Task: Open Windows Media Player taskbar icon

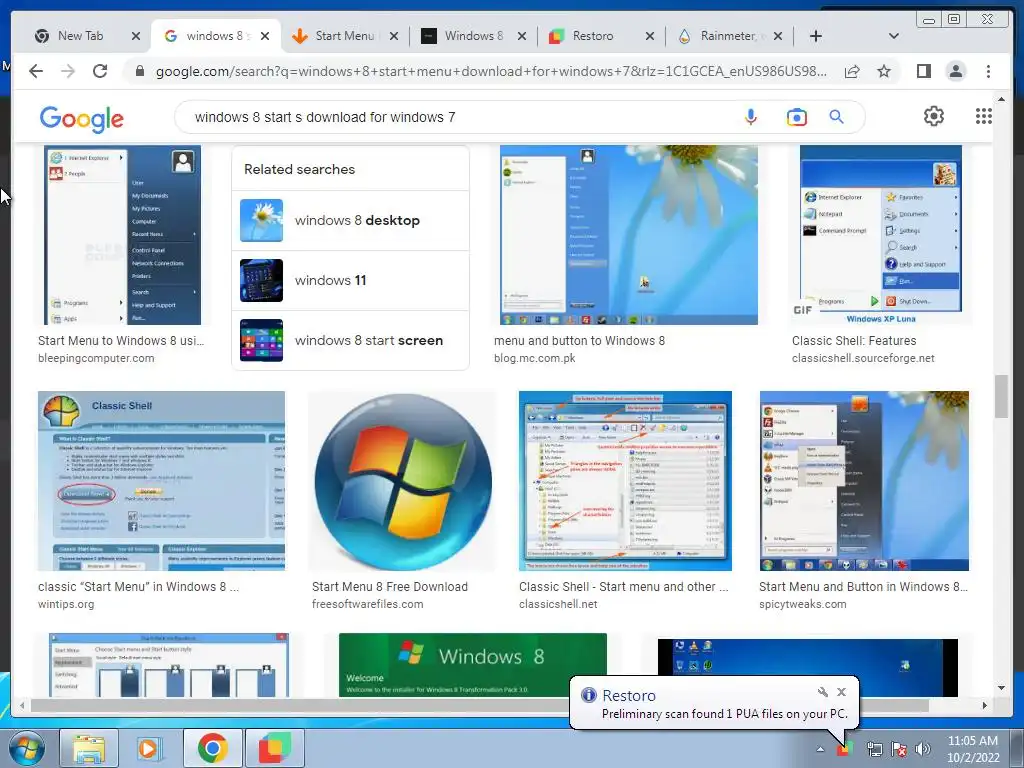Action: coord(150,748)
